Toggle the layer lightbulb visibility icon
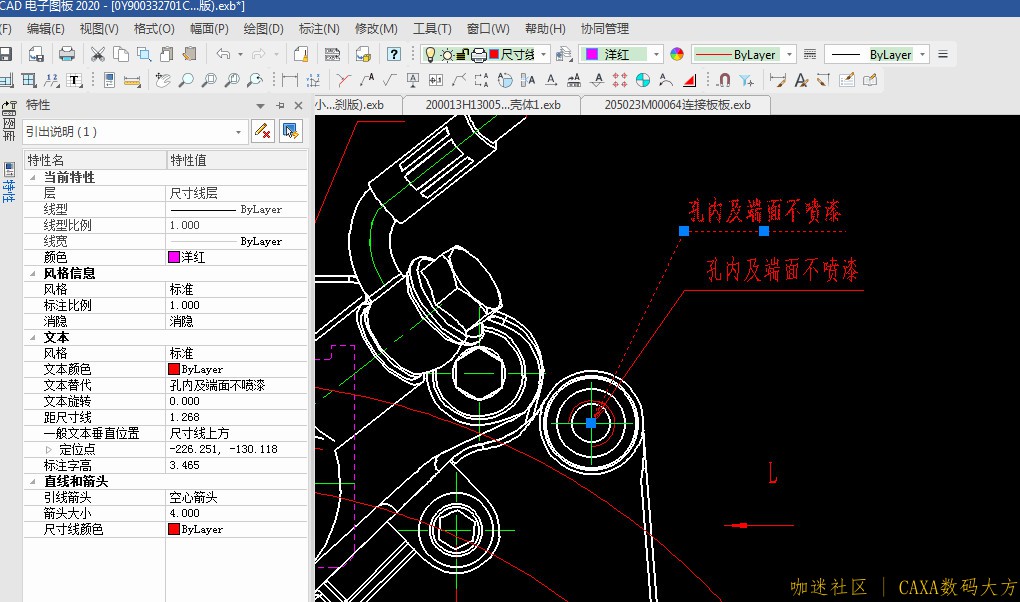The height and width of the screenshot is (602, 1020). pos(430,54)
